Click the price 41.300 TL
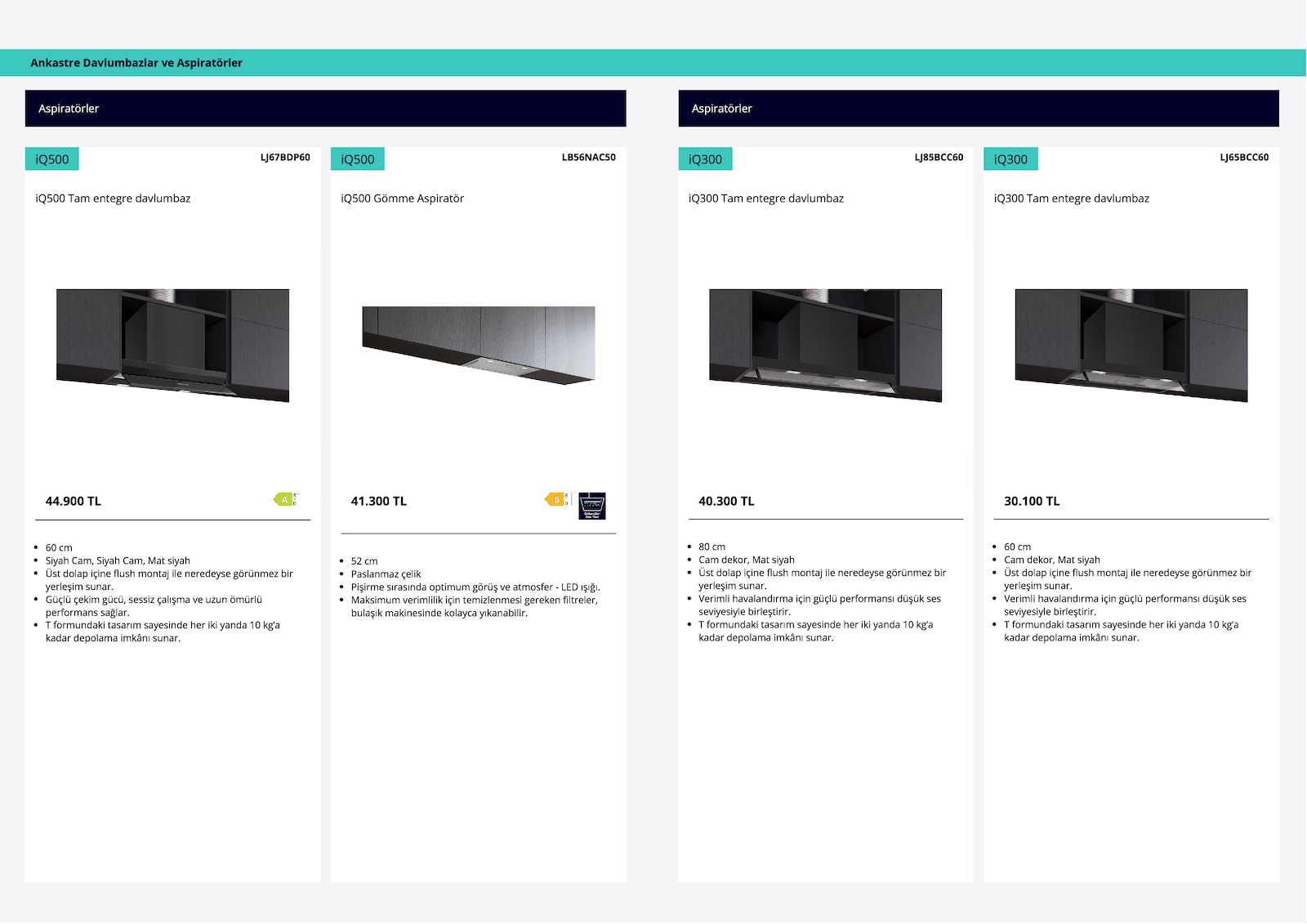Viewport: 1307px width, 924px height. (379, 502)
